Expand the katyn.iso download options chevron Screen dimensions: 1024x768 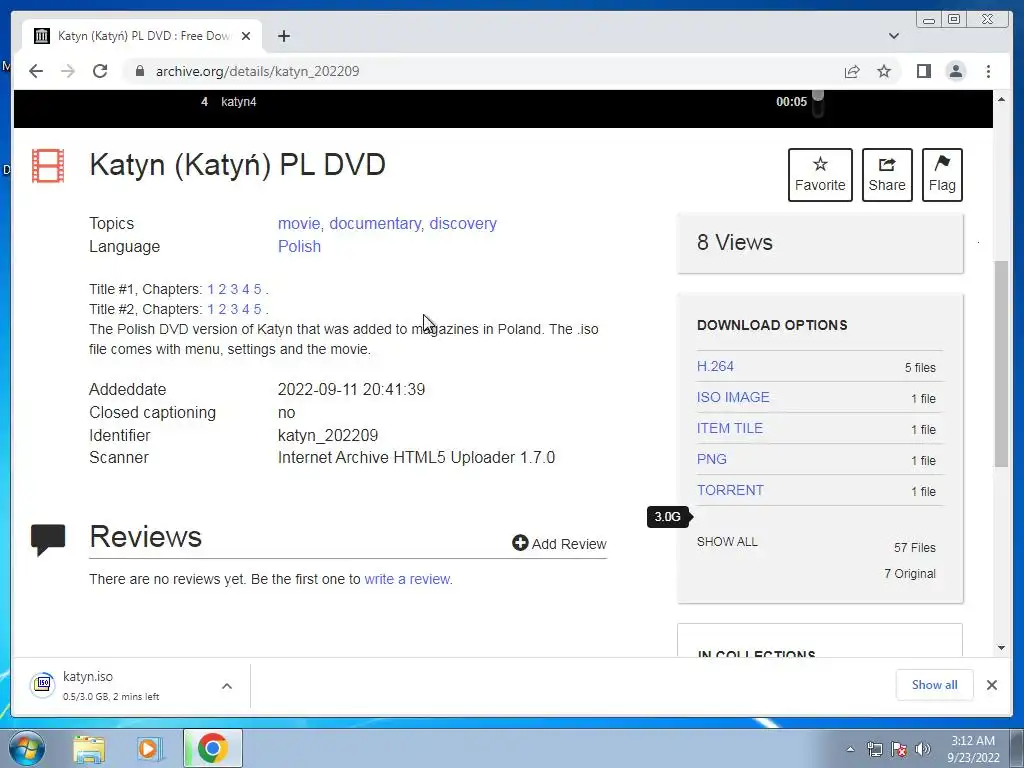[227, 686]
